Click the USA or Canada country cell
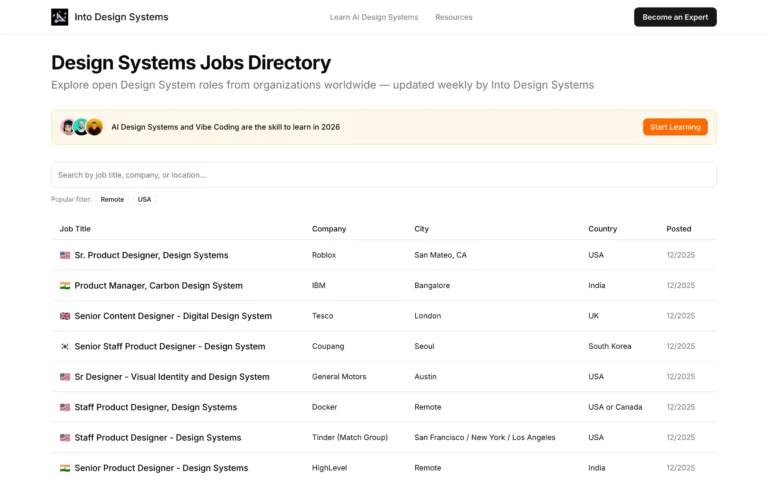 [x=615, y=407]
